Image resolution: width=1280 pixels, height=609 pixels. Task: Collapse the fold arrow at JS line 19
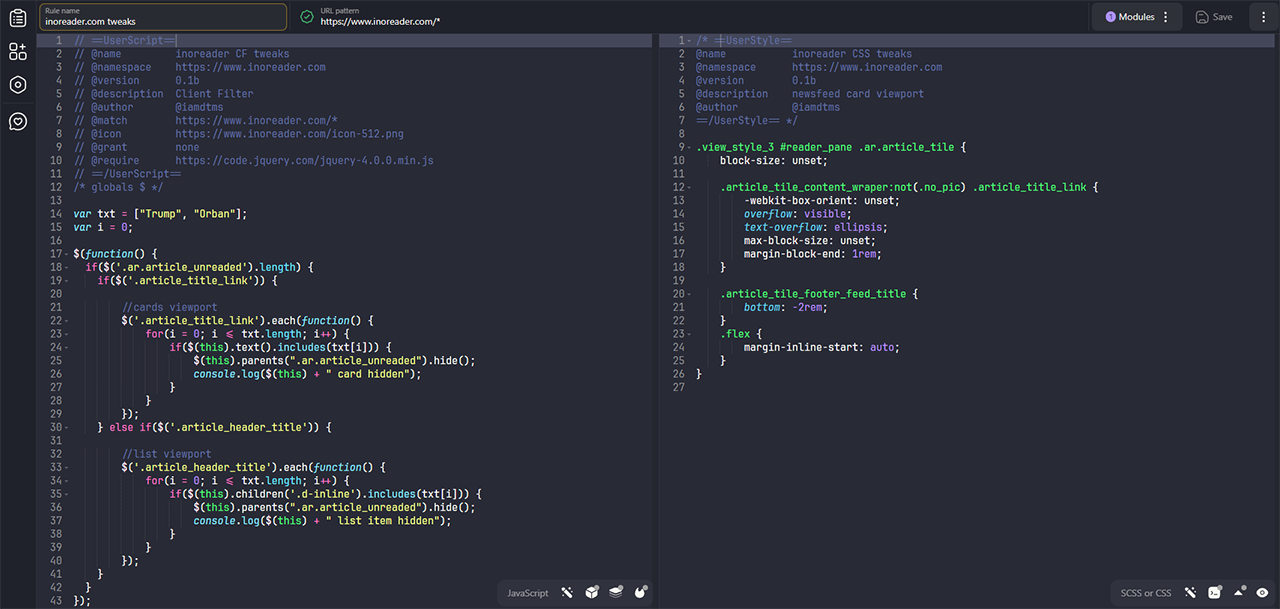pyautogui.click(x=66, y=281)
